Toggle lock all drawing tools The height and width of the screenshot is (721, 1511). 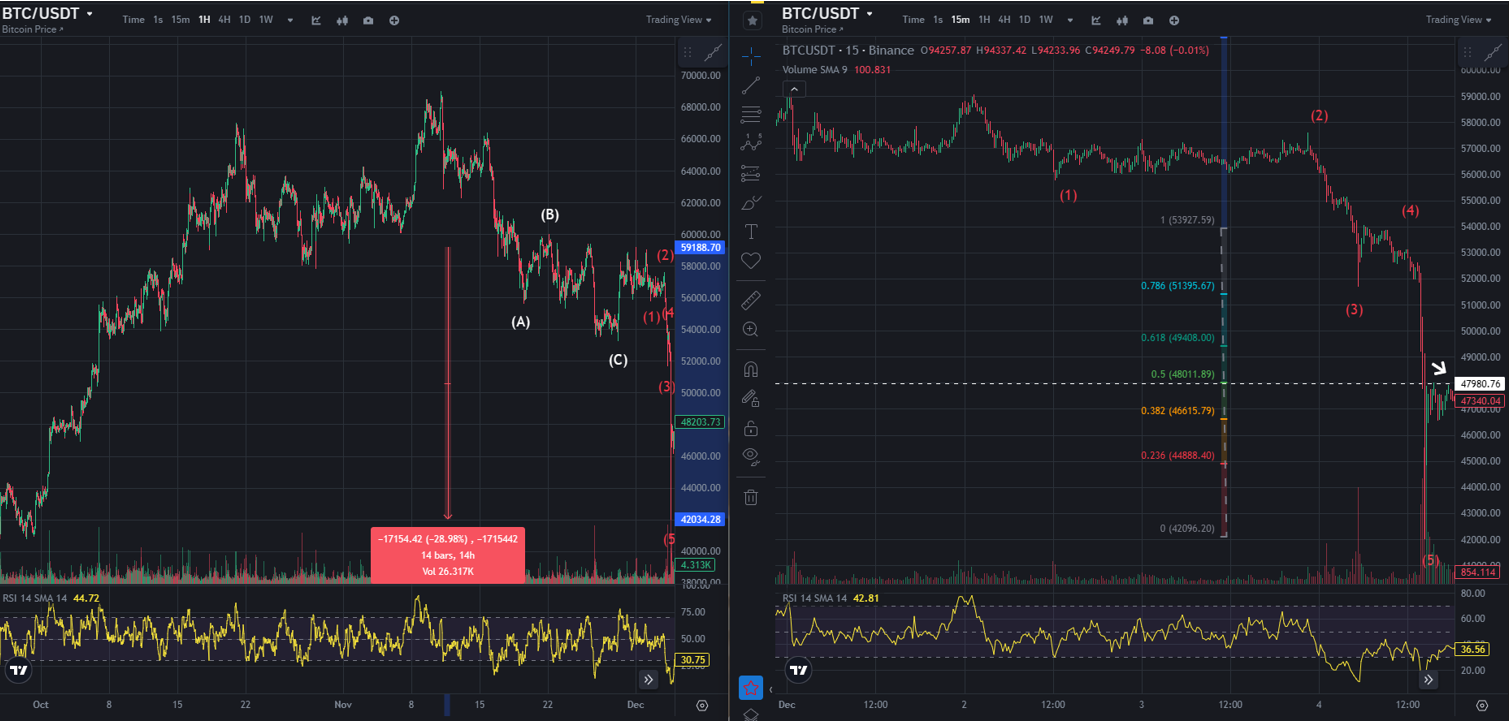[751, 428]
